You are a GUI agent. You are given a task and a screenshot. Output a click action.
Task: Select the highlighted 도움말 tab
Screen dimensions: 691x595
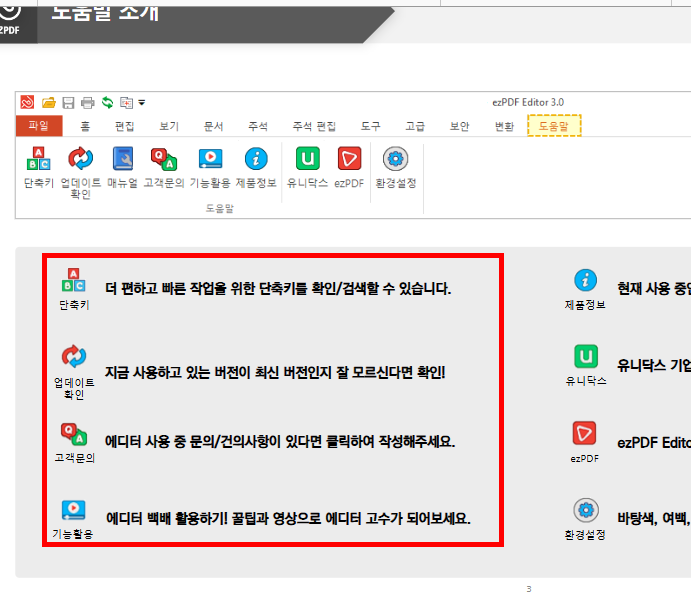(554, 126)
